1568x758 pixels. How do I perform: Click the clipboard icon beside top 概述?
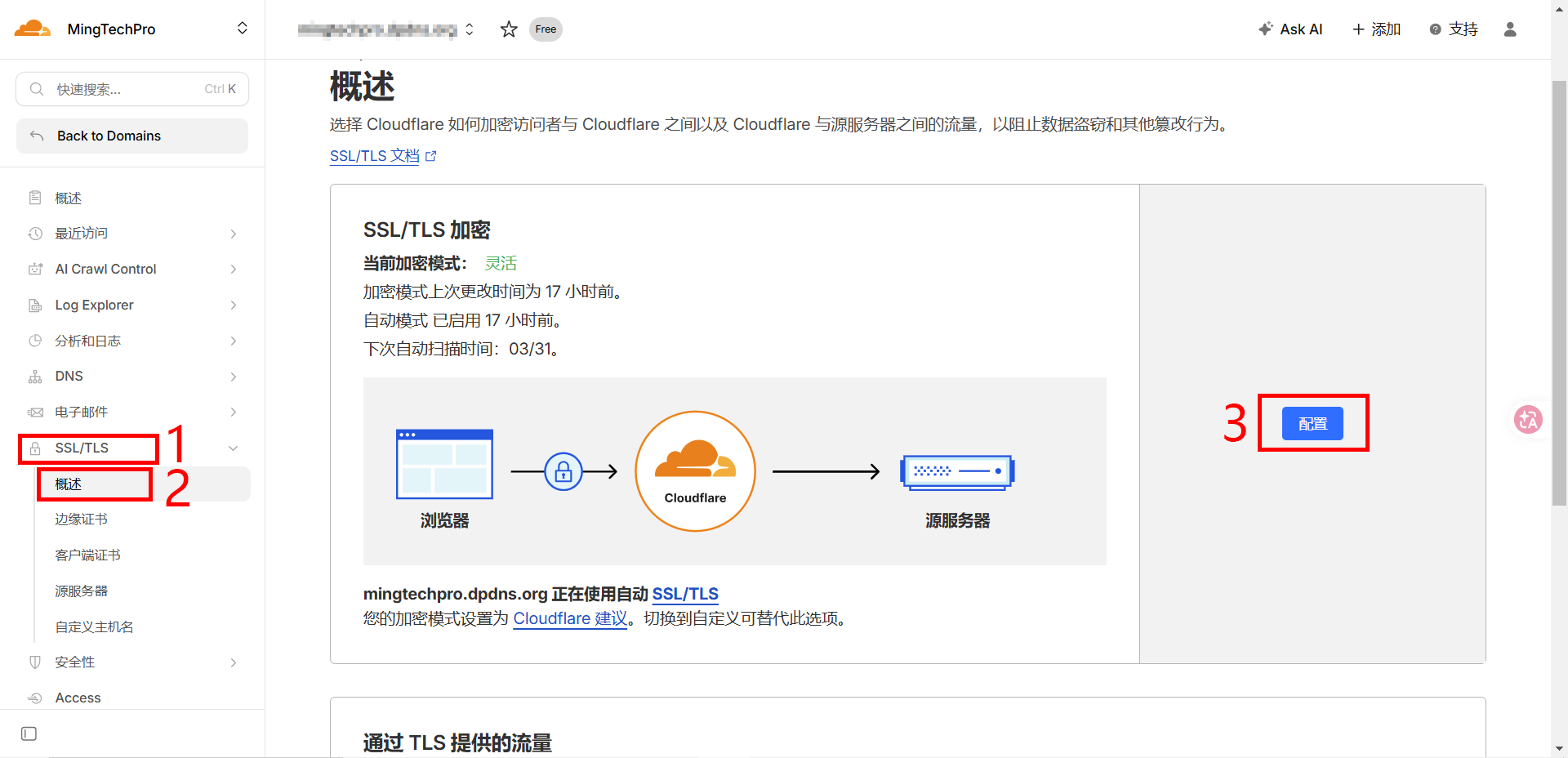point(35,198)
